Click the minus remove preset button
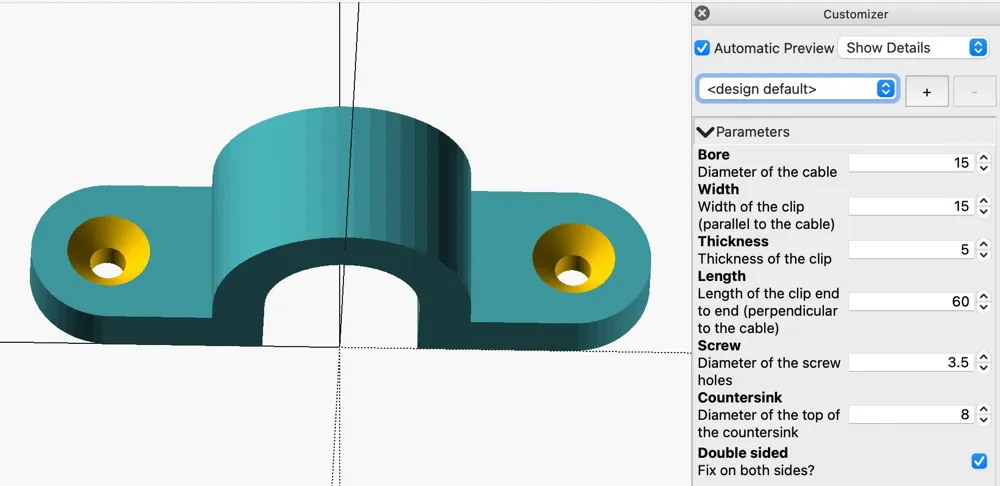The width and height of the screenshot is (1000, 486). tap(974, 92)
